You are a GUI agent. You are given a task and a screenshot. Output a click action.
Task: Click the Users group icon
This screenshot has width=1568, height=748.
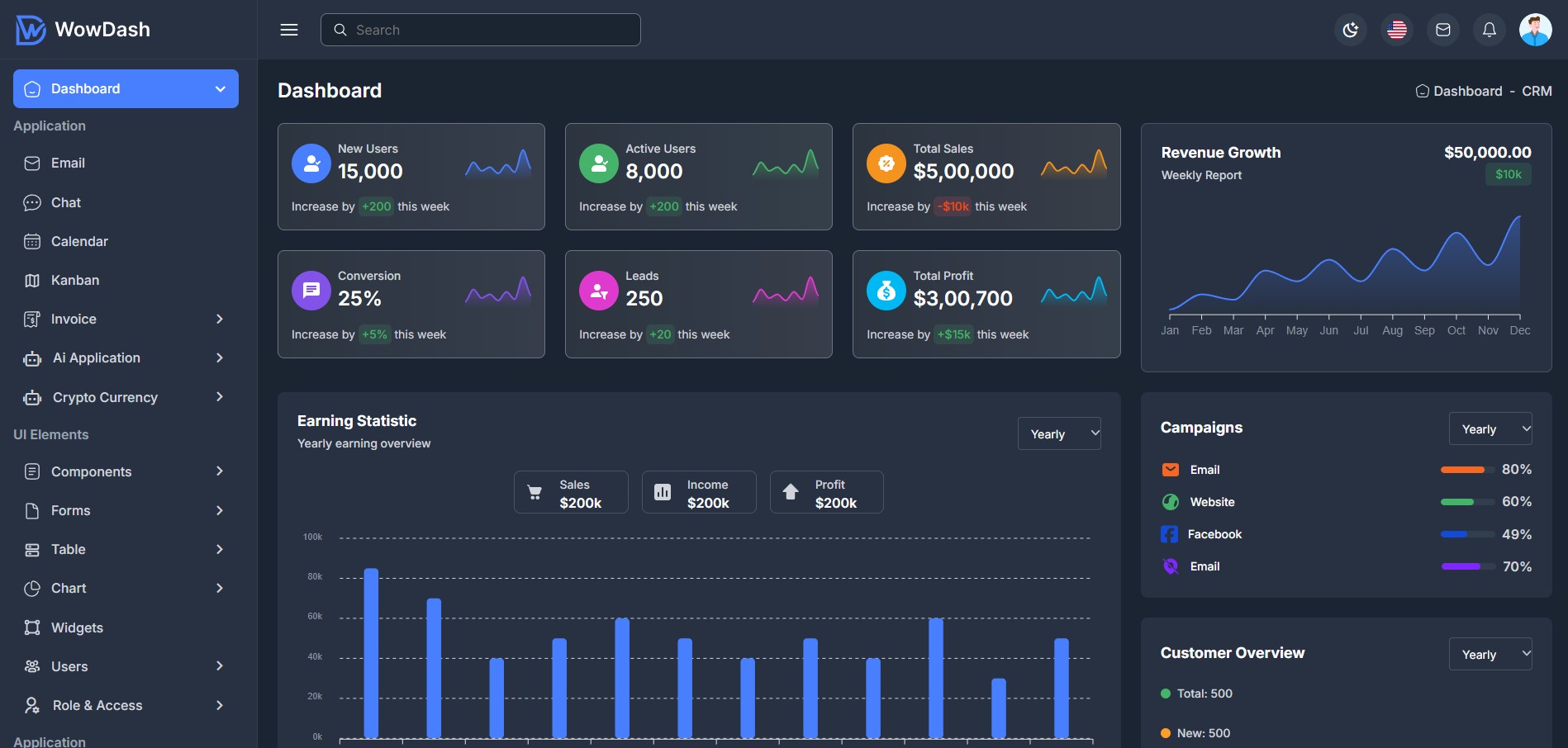click(32, 666)
